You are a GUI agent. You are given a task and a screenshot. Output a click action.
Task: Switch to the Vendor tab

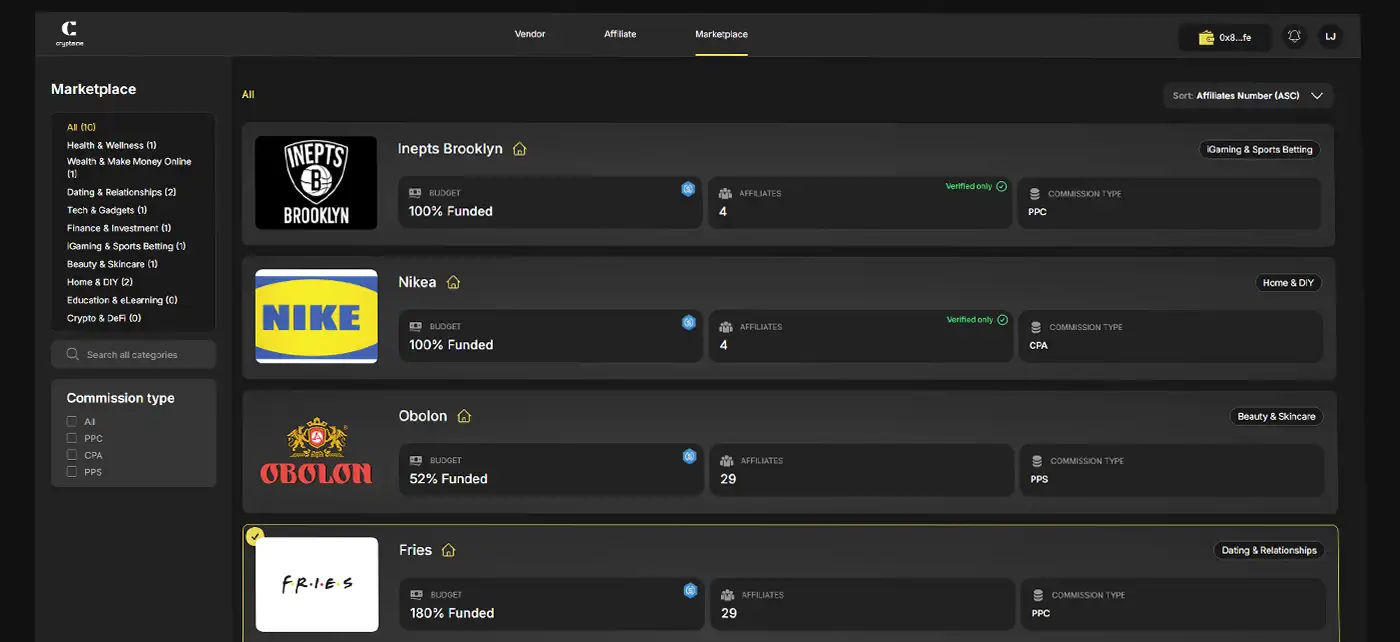tap(530, 34)
